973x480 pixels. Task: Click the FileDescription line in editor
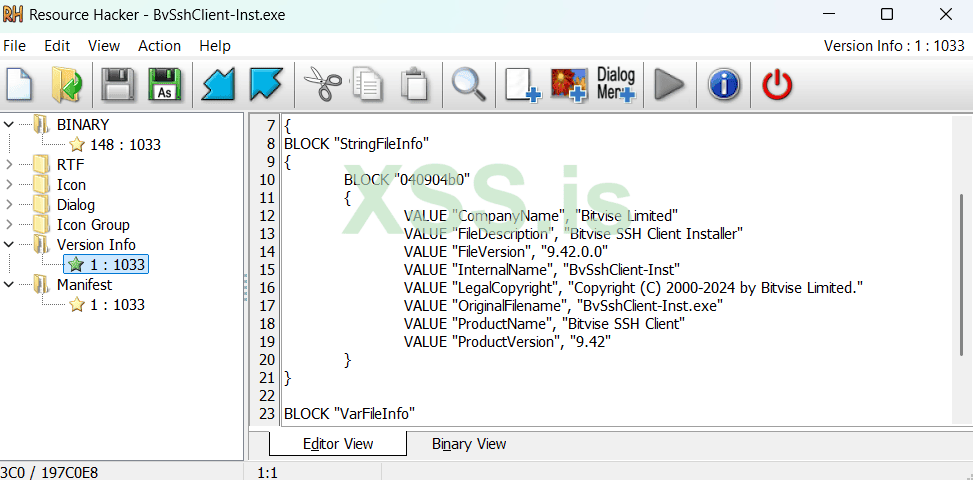click(573, 234)
